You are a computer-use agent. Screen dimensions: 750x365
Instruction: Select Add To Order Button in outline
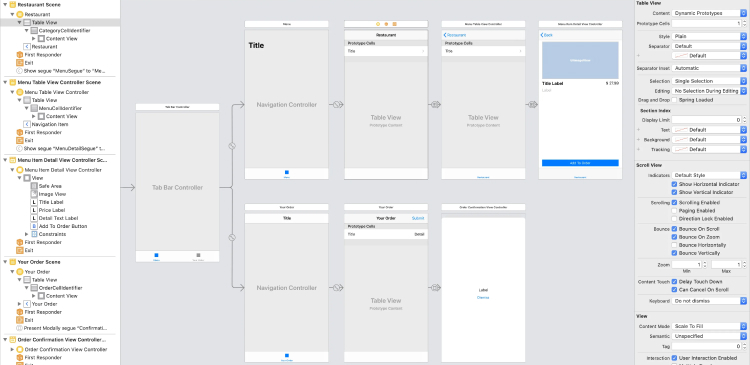click(58, 226)
